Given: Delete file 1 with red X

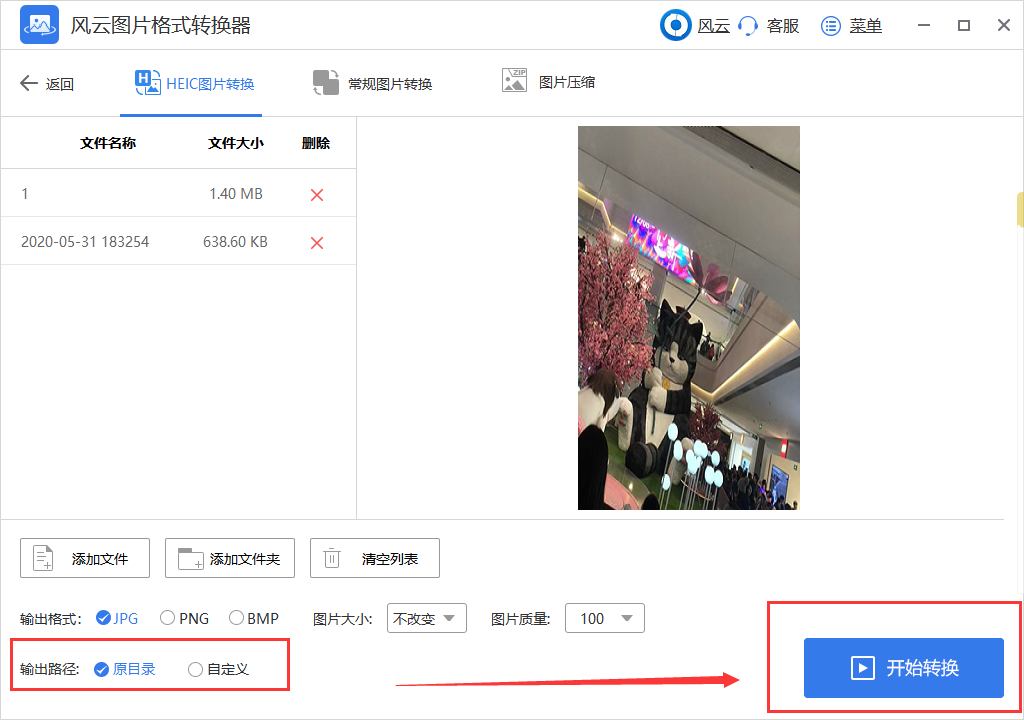Looking at the screenshot, I should pyautogui.click(x=317, y=195).
